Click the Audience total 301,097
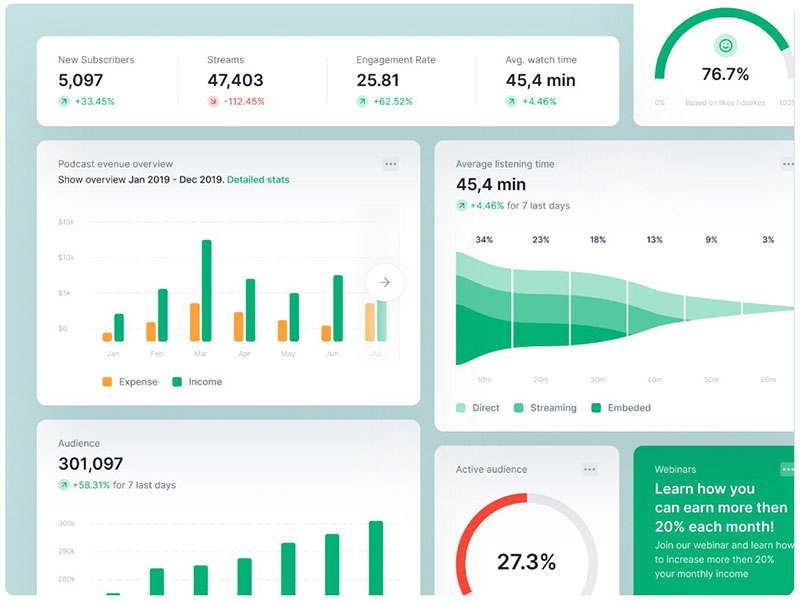Screen dimensions: 800x605 [91, 464]
